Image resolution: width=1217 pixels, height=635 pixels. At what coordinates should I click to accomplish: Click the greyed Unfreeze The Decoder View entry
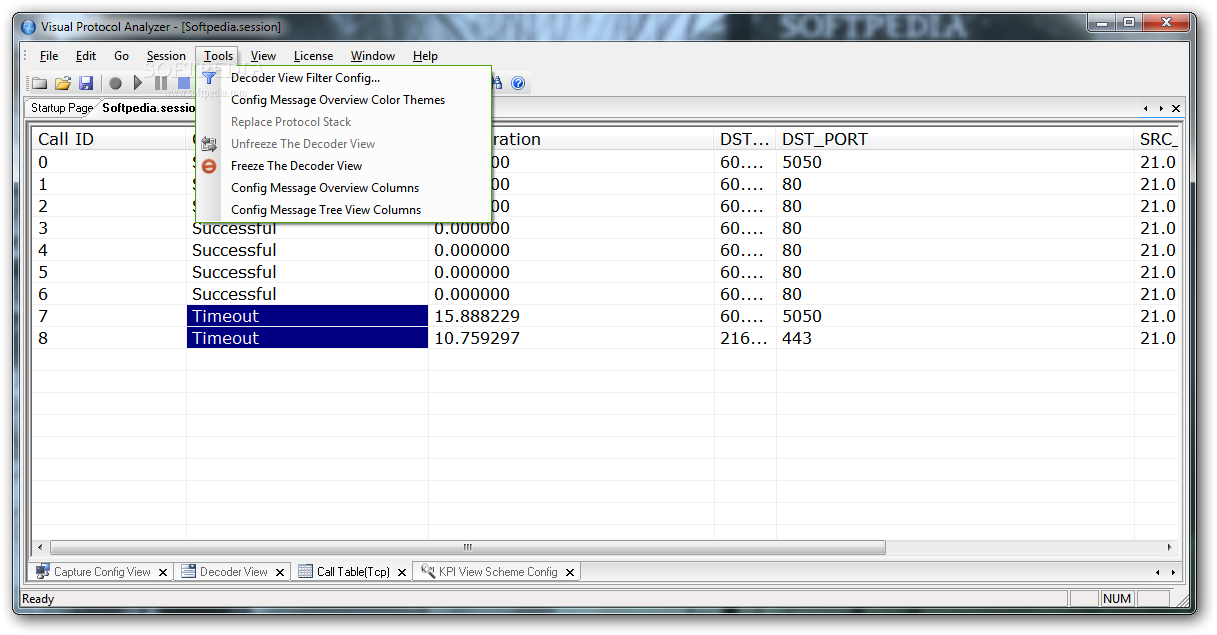point(342,144)
